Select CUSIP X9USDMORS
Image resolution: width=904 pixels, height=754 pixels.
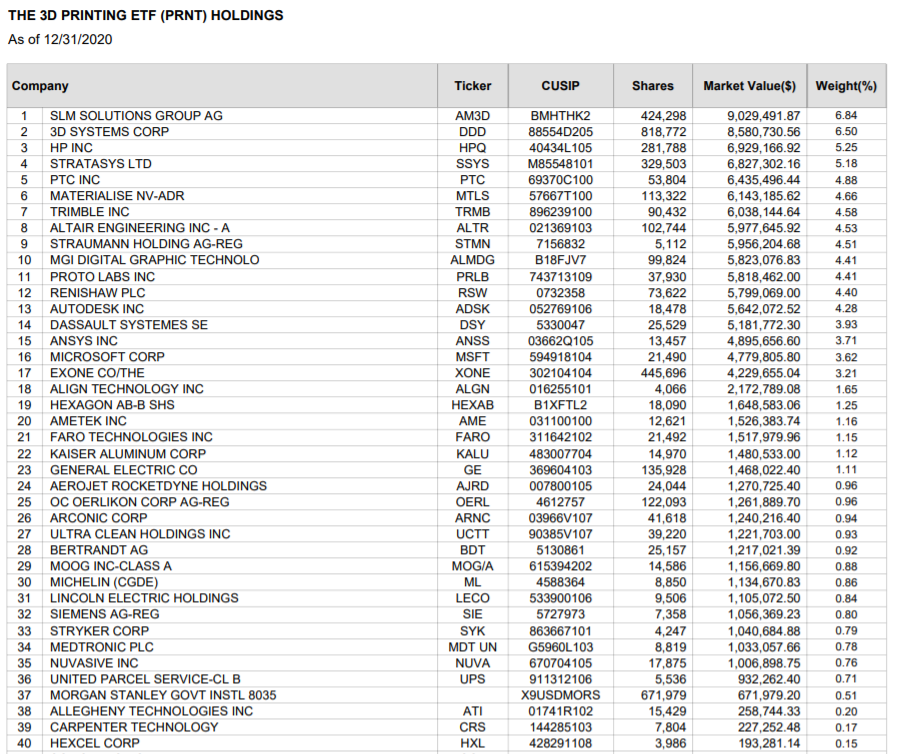560,696
